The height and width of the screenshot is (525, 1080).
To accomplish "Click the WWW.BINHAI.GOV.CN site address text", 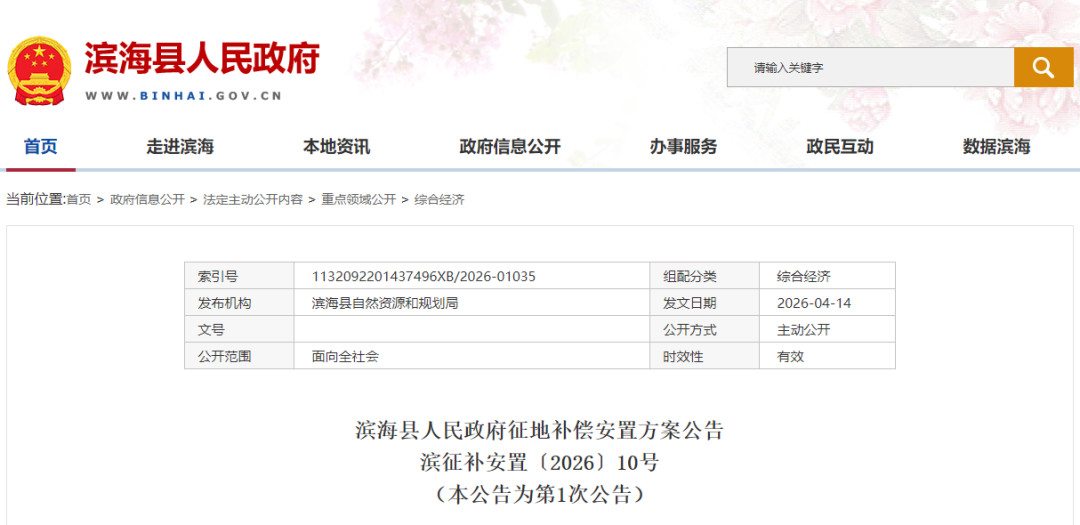I will click(x=183, y=97).
